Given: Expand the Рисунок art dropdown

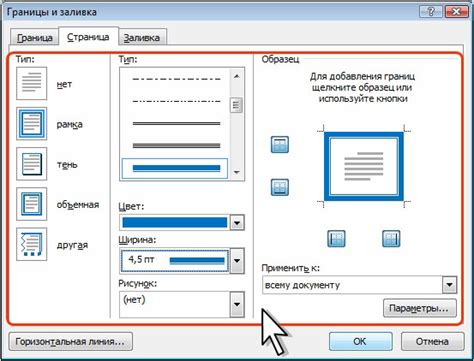Looking at the screenshot, I should 237,304.
